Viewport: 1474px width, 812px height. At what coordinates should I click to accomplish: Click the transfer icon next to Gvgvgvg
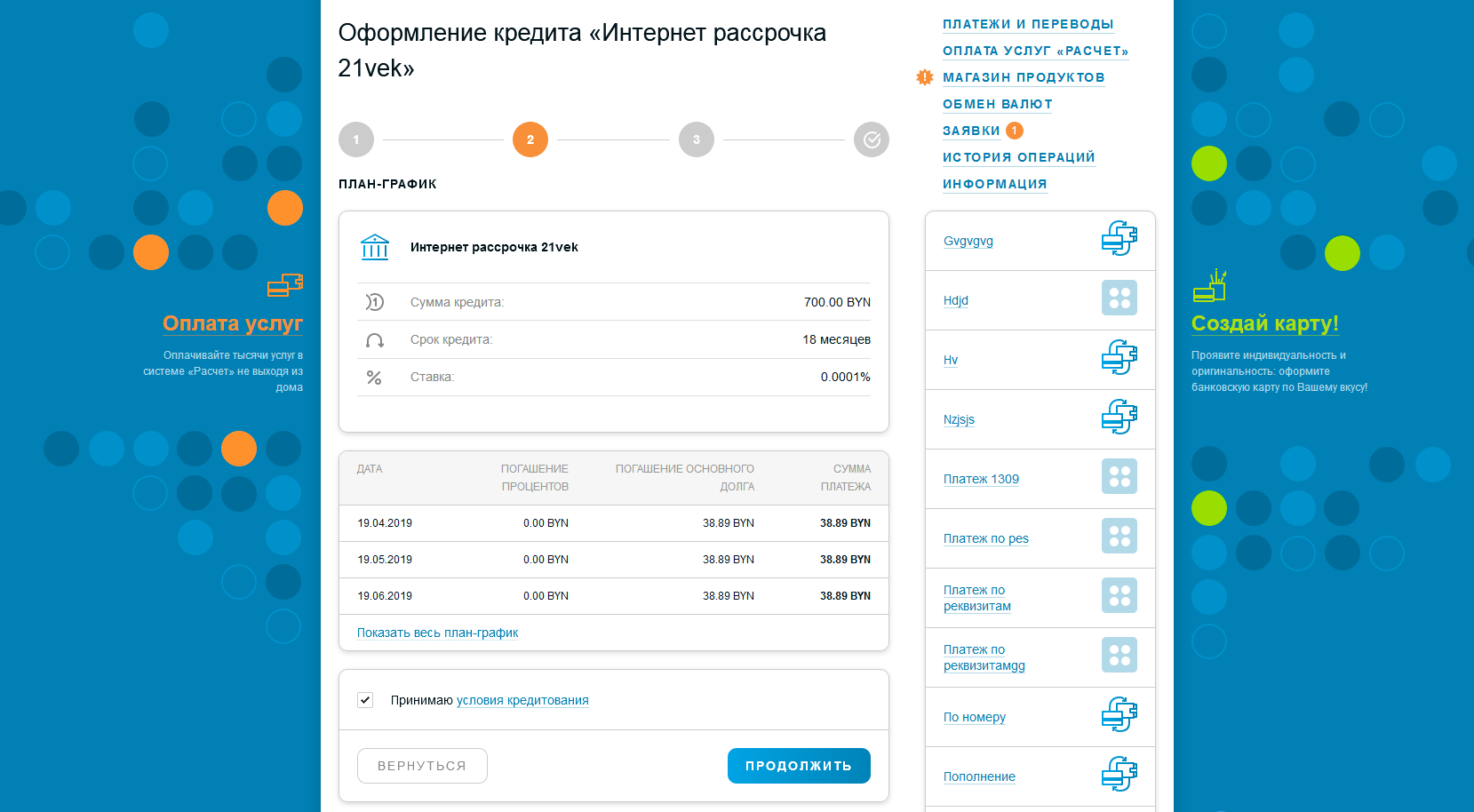click(1119, 238)
